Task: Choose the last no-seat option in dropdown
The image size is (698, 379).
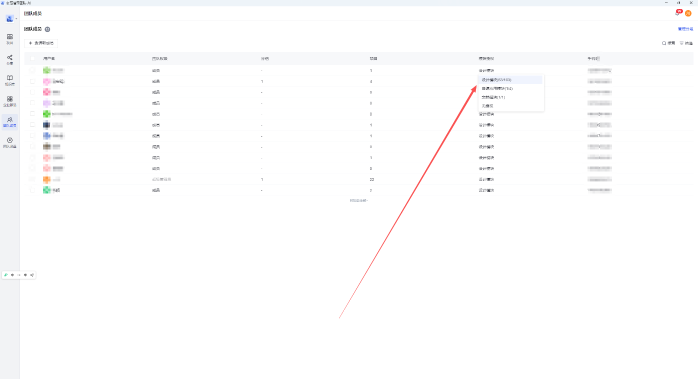Action: (511, 106)
